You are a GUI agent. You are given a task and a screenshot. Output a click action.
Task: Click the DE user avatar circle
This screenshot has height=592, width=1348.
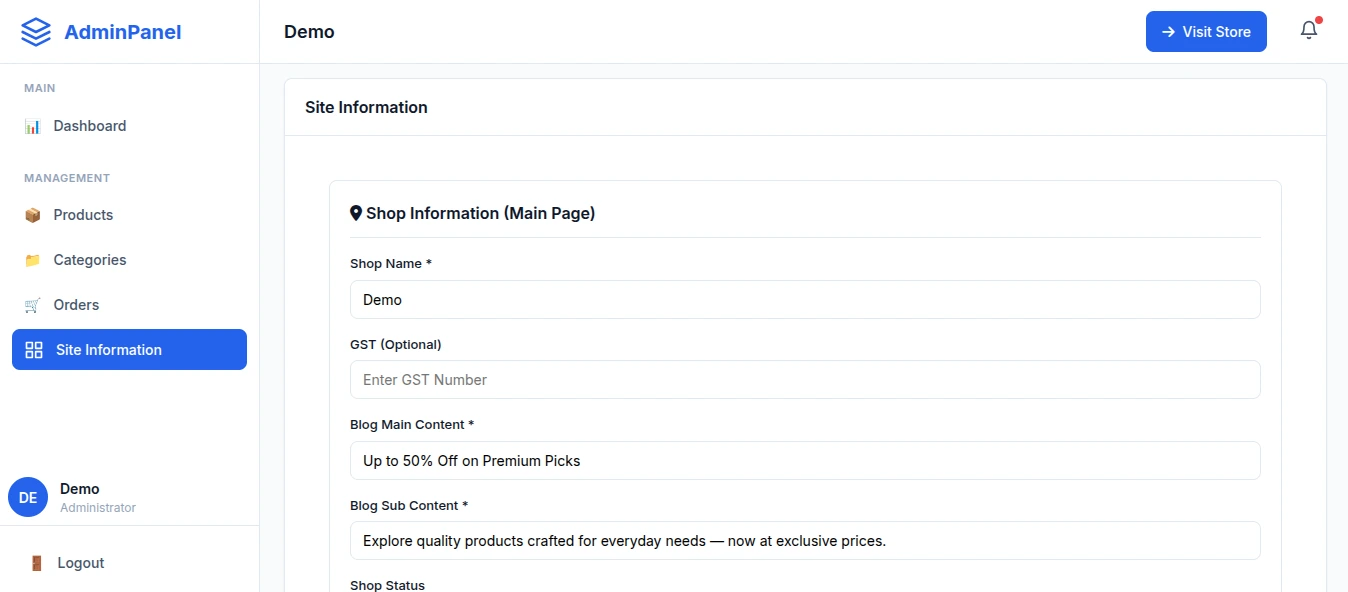(x=28, y=497)
